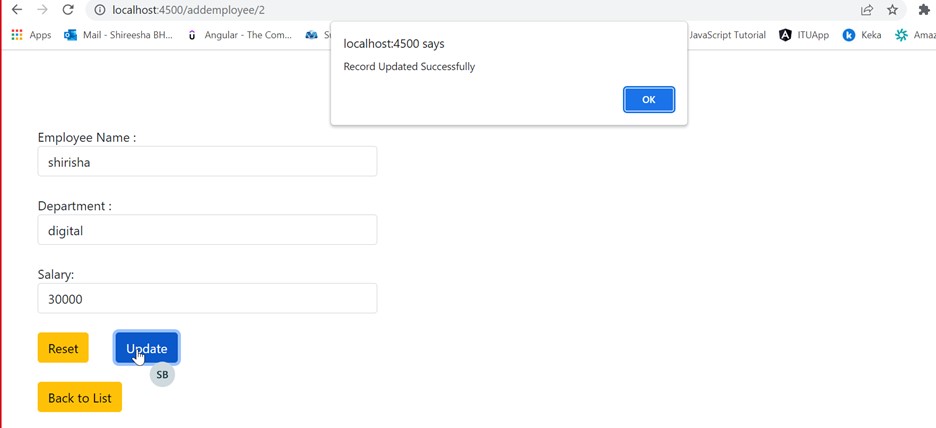Click OK in the alert dialog
This screenshot has height=428, width=936.
click(648, 99)
